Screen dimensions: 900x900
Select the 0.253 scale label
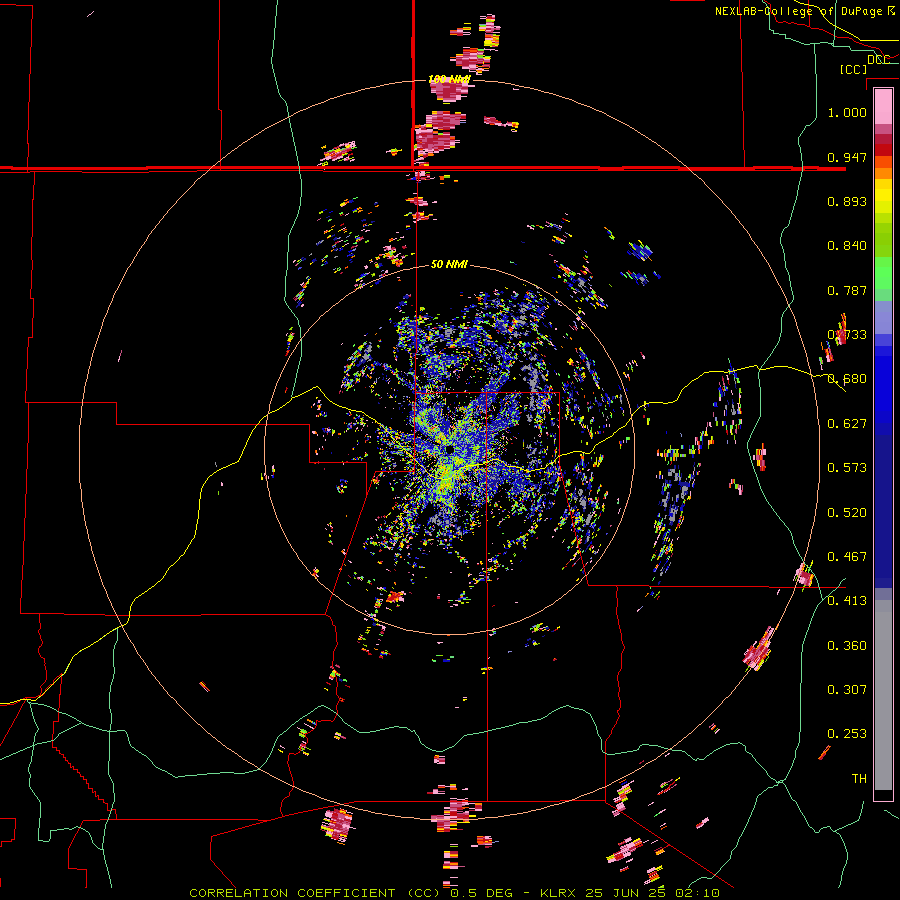coord(847,734)
